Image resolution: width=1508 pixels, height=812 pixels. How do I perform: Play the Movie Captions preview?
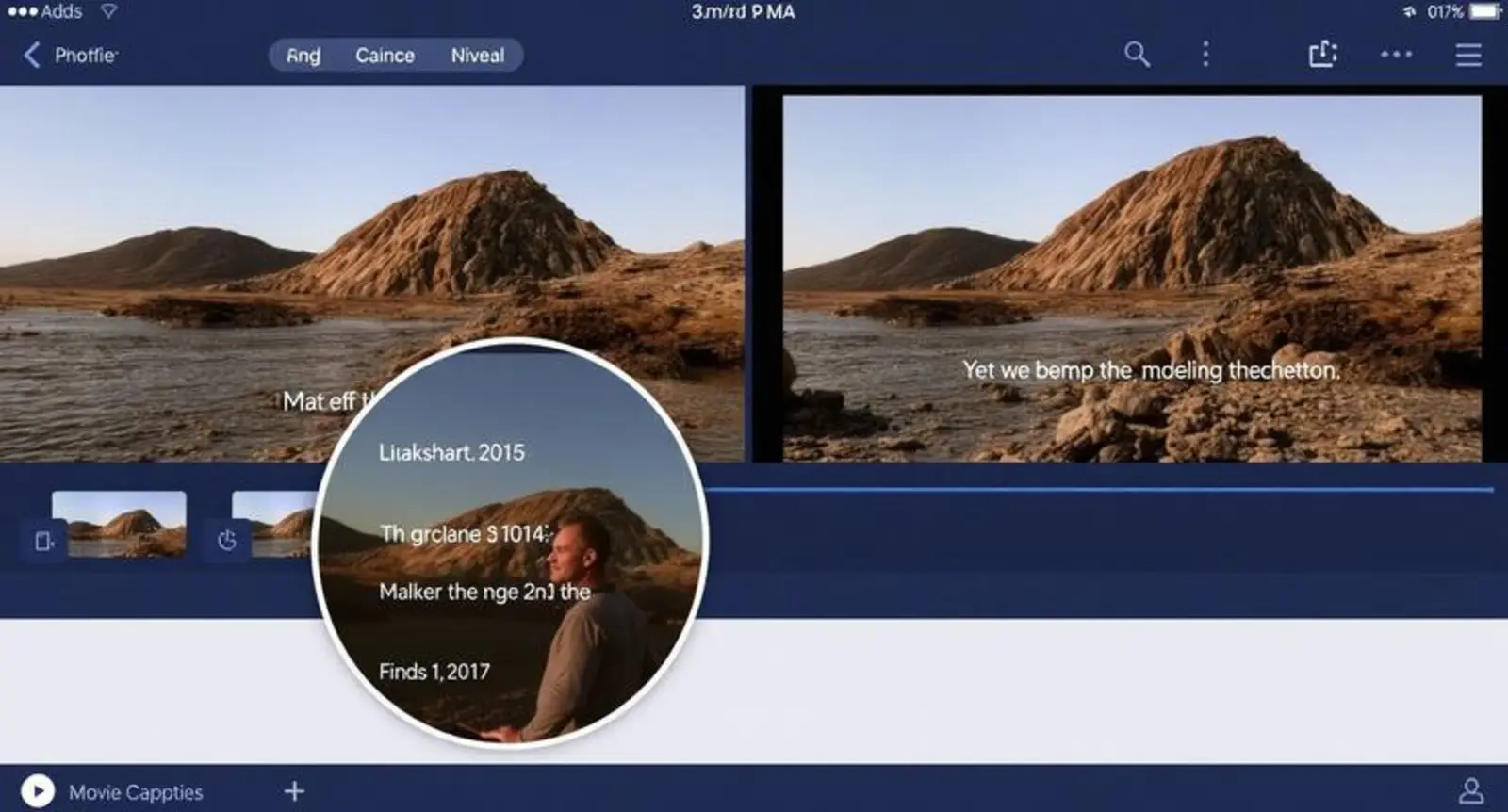pos(38,790)
